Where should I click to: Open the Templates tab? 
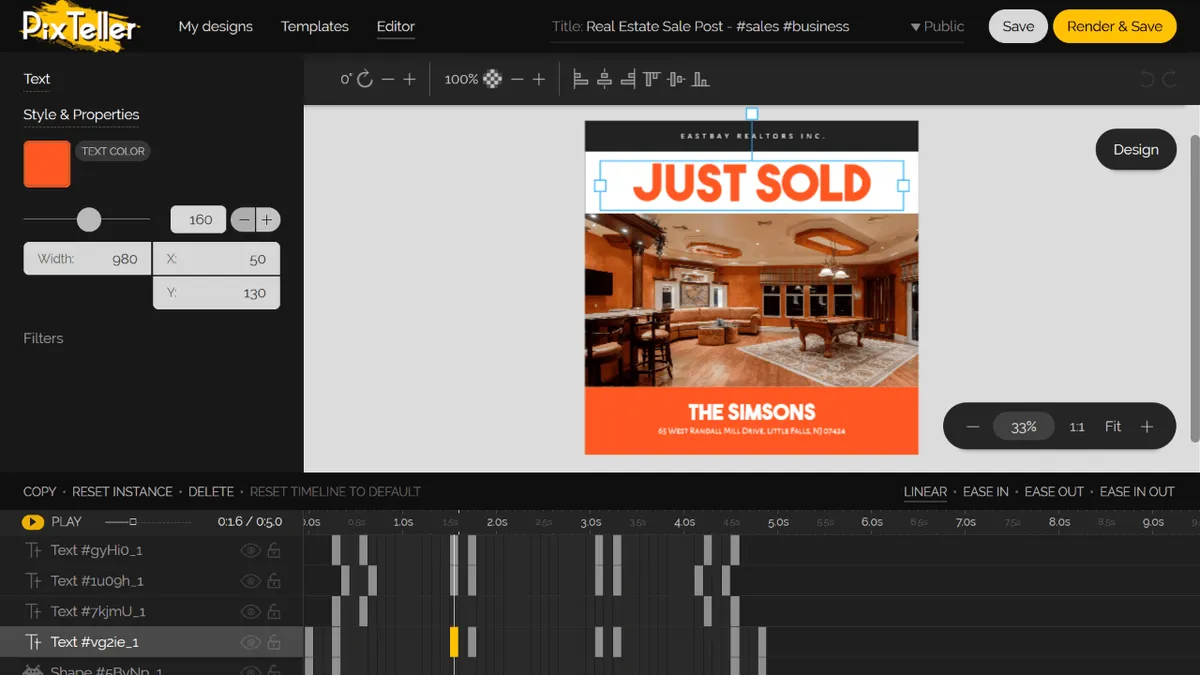click(315, 26)
